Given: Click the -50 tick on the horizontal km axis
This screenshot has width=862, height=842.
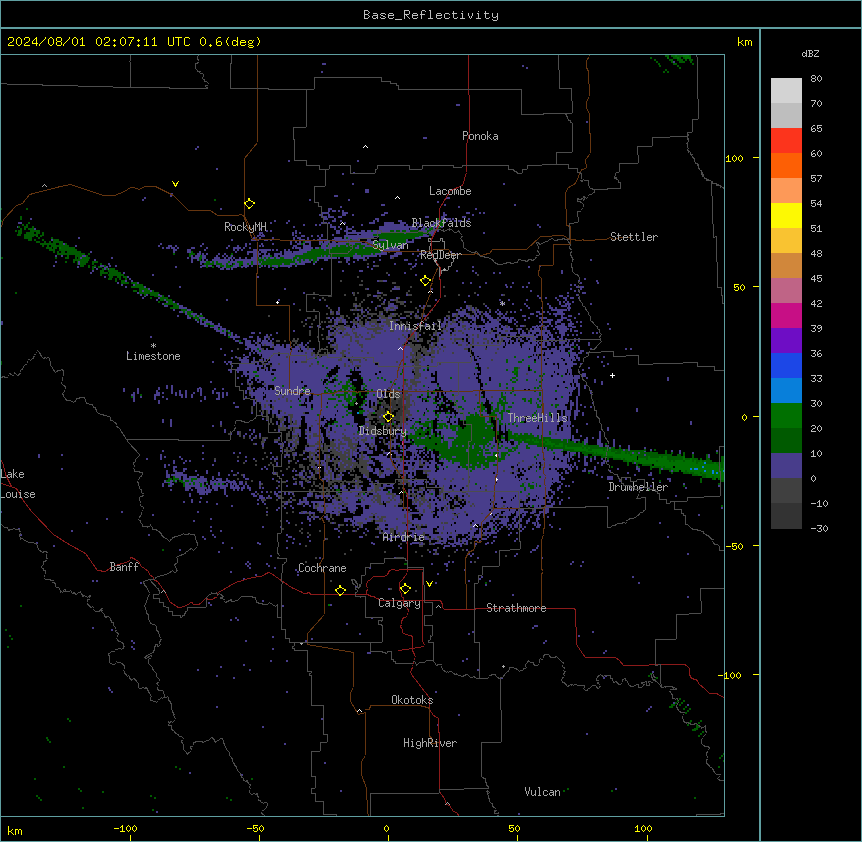Looking at the screenshot, I should click(x=255, y=828).
